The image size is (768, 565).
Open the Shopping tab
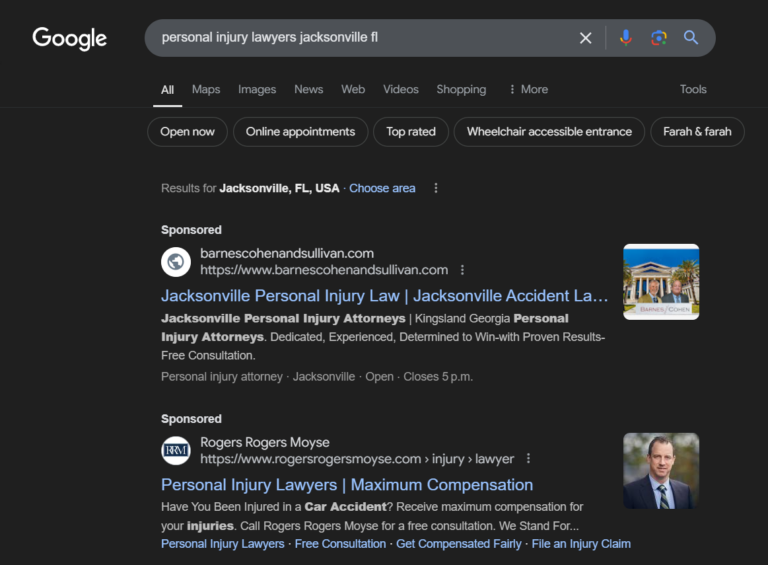(461, 90)
